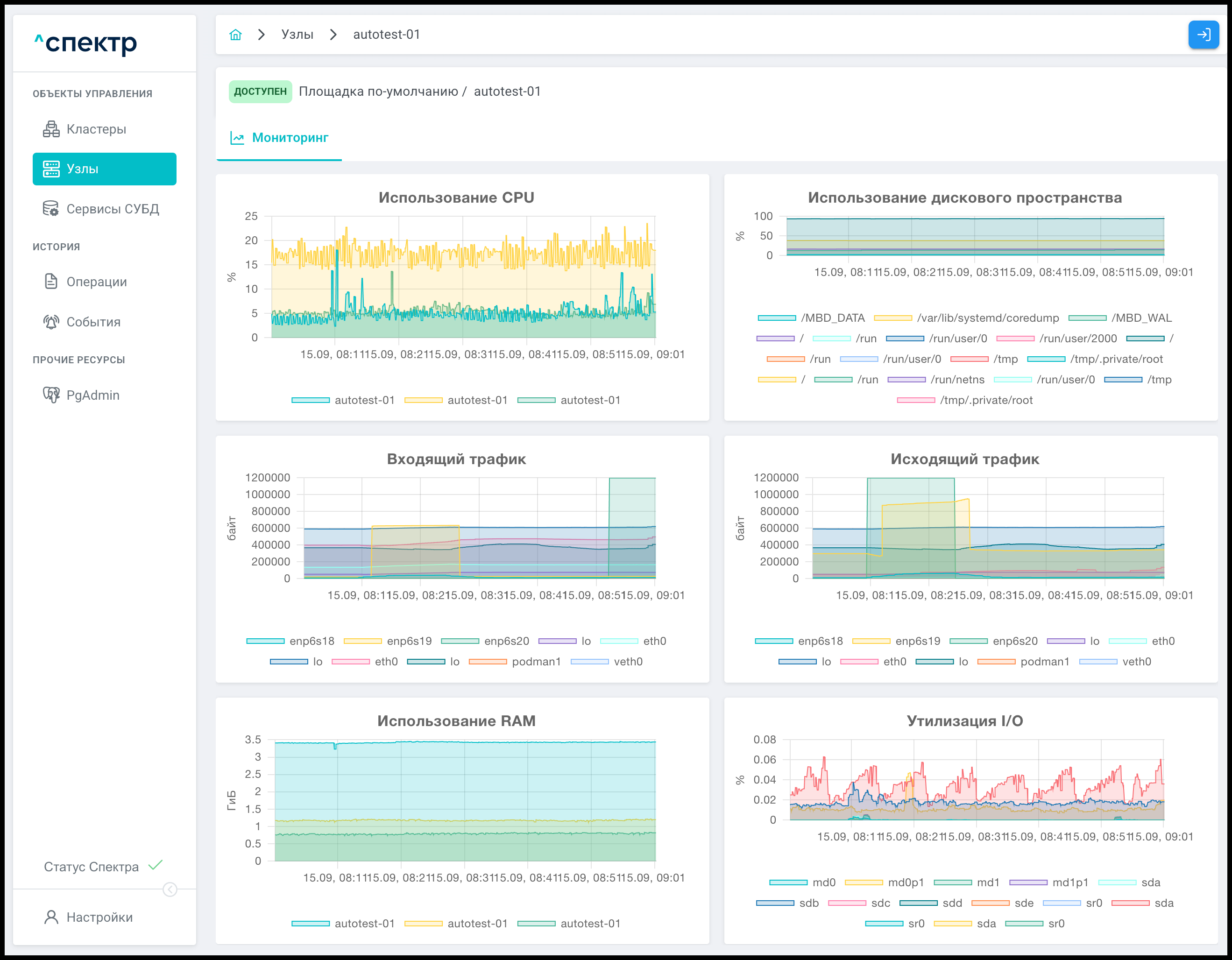Click the ДОСТУПЕН status badge
Viewport: 1232px width, 960px height.
[260, 92]
